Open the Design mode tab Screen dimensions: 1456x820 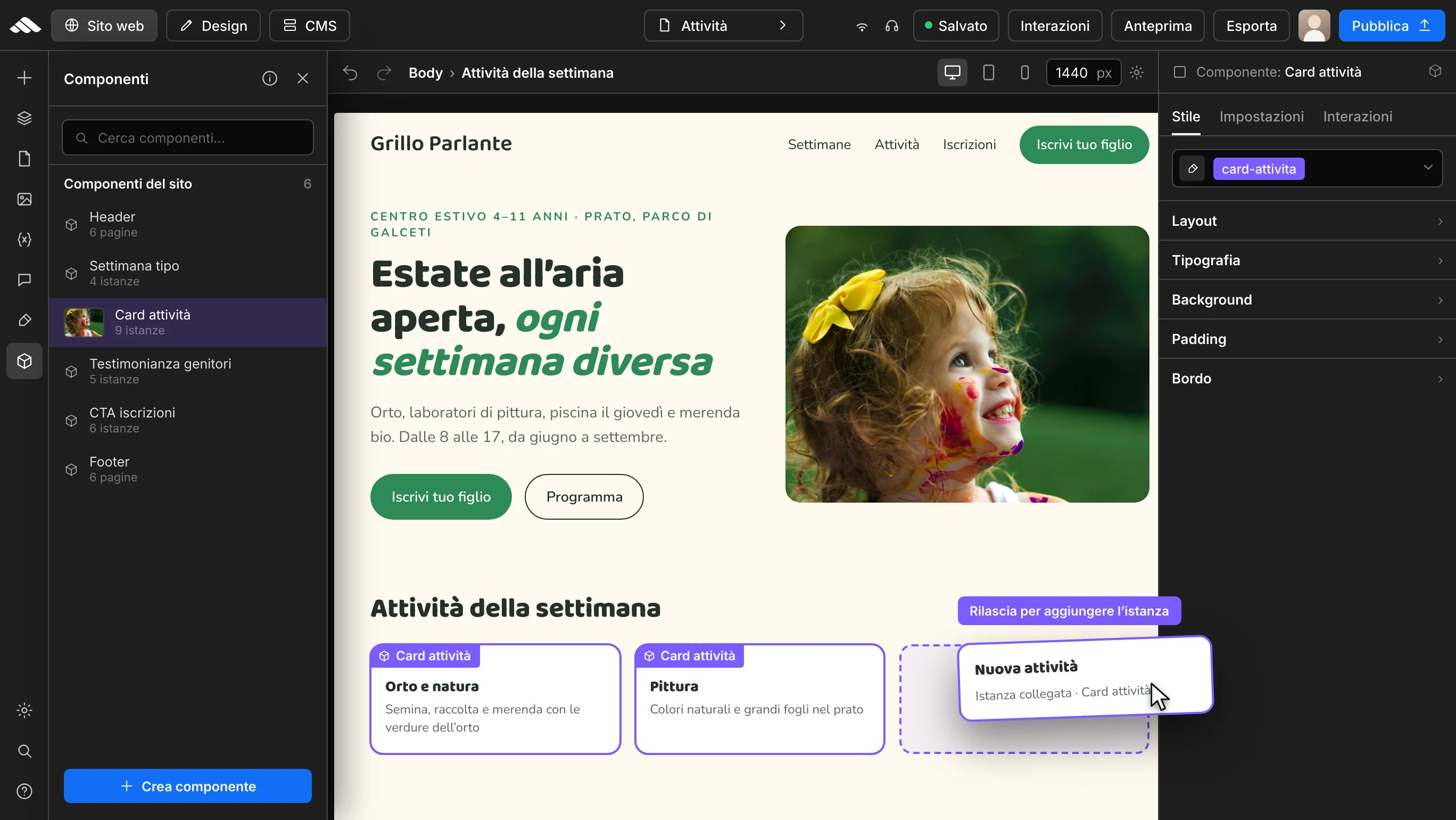click(x=213, y=26)
